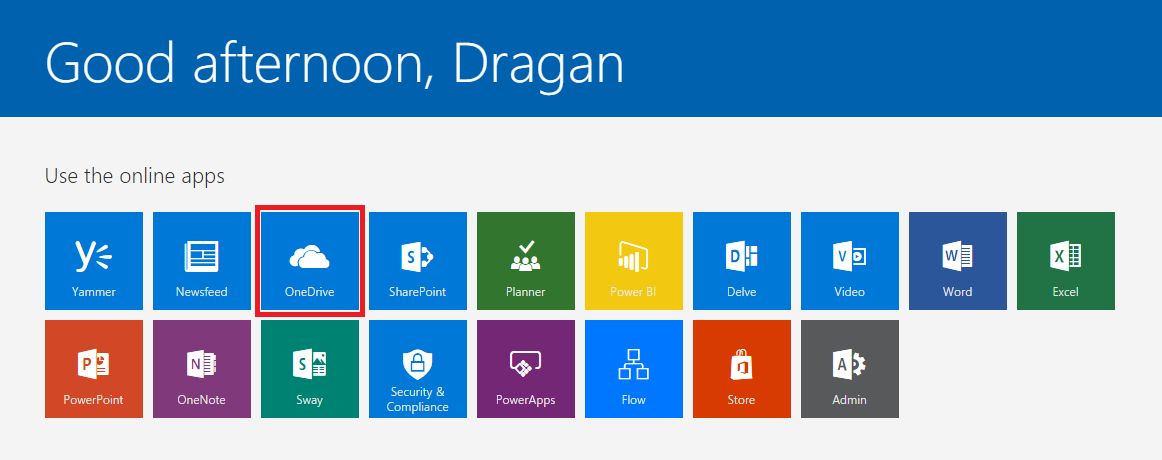1162x460 pixels.
Task: Open the Store tile
Action: click(742, 369)
